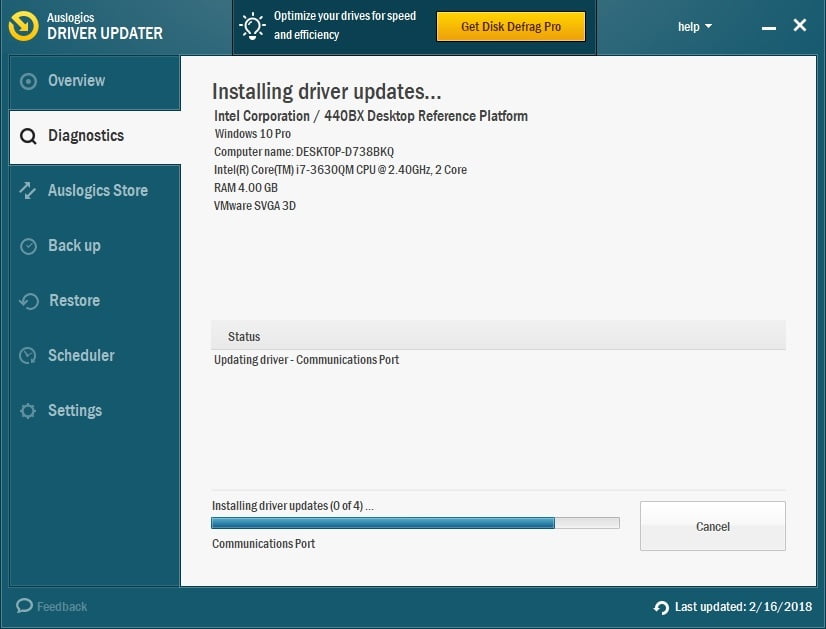Click the 'Installing driver updates (0 of 4)' label
The image size is (826, 629).
tap(292, 506)
